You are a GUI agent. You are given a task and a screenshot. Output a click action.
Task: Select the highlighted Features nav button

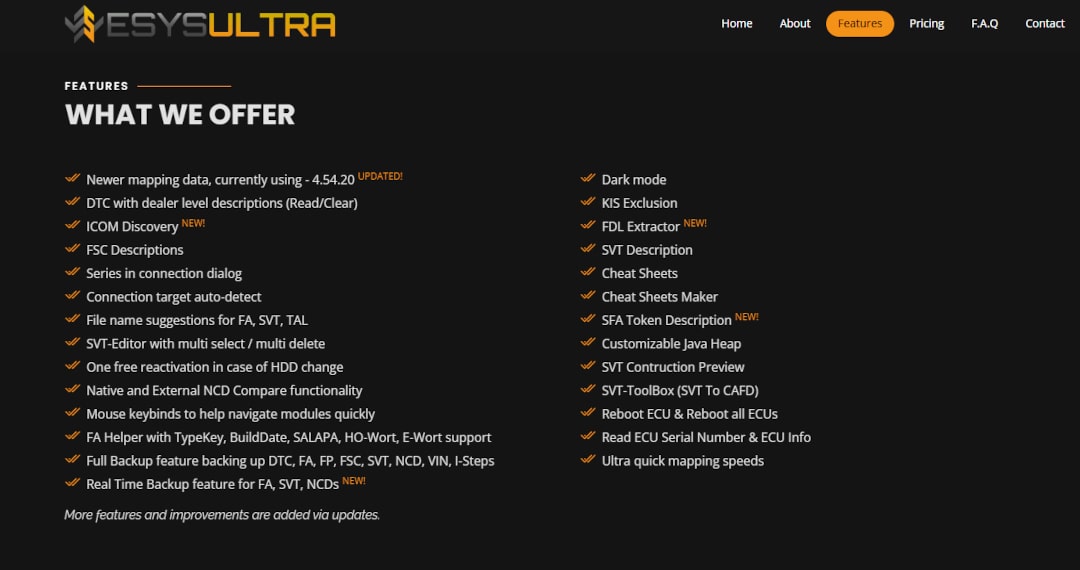pos(860,24)
